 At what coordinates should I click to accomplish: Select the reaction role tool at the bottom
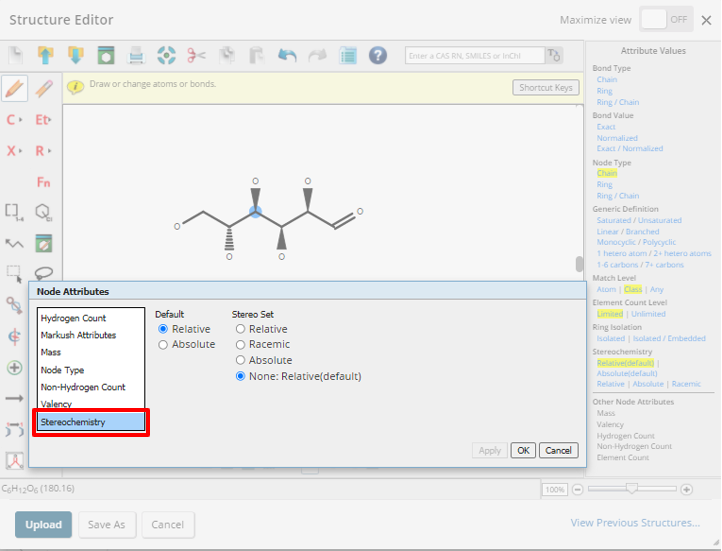[x=14, y=460]
